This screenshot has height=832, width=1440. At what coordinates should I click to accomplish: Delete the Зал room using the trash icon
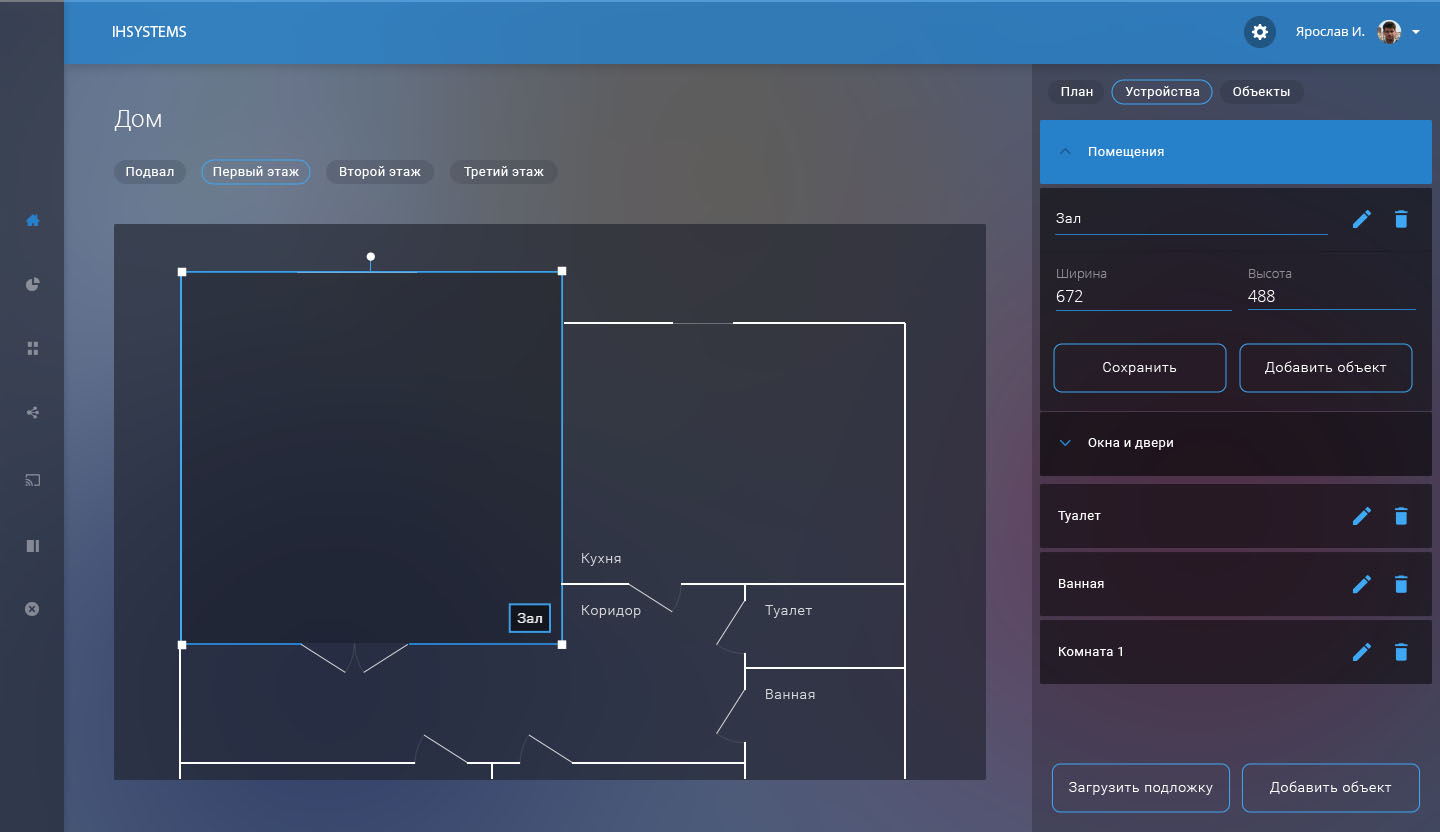click(1401, 219)
